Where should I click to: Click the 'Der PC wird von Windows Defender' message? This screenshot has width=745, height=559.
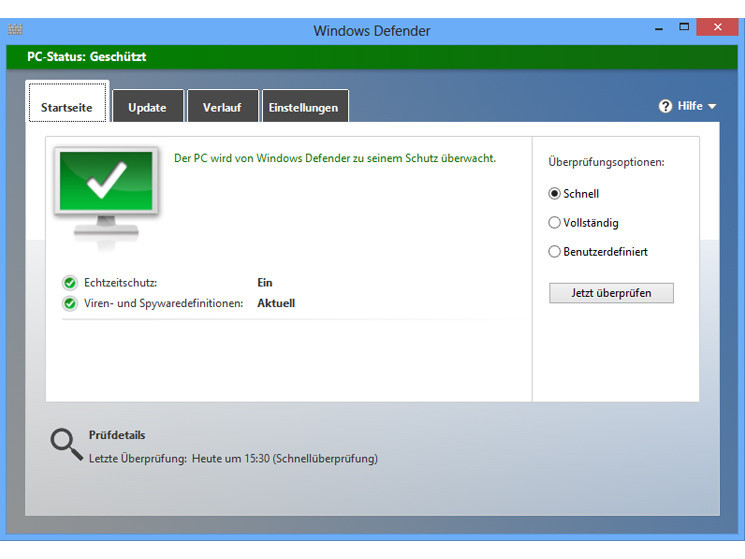(x=334, y=159)
